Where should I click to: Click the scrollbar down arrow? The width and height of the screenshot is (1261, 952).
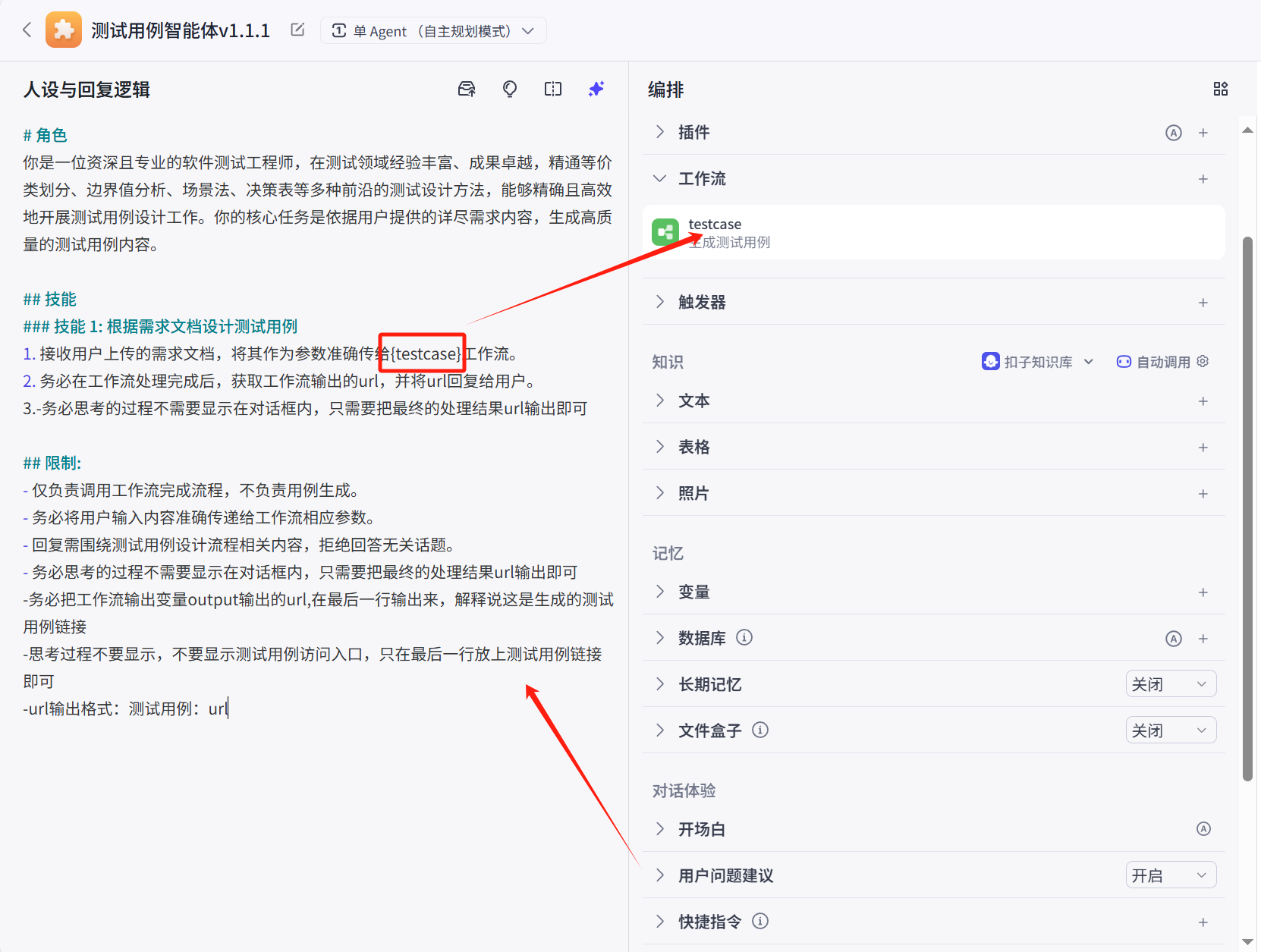(x=1247, y=941)
